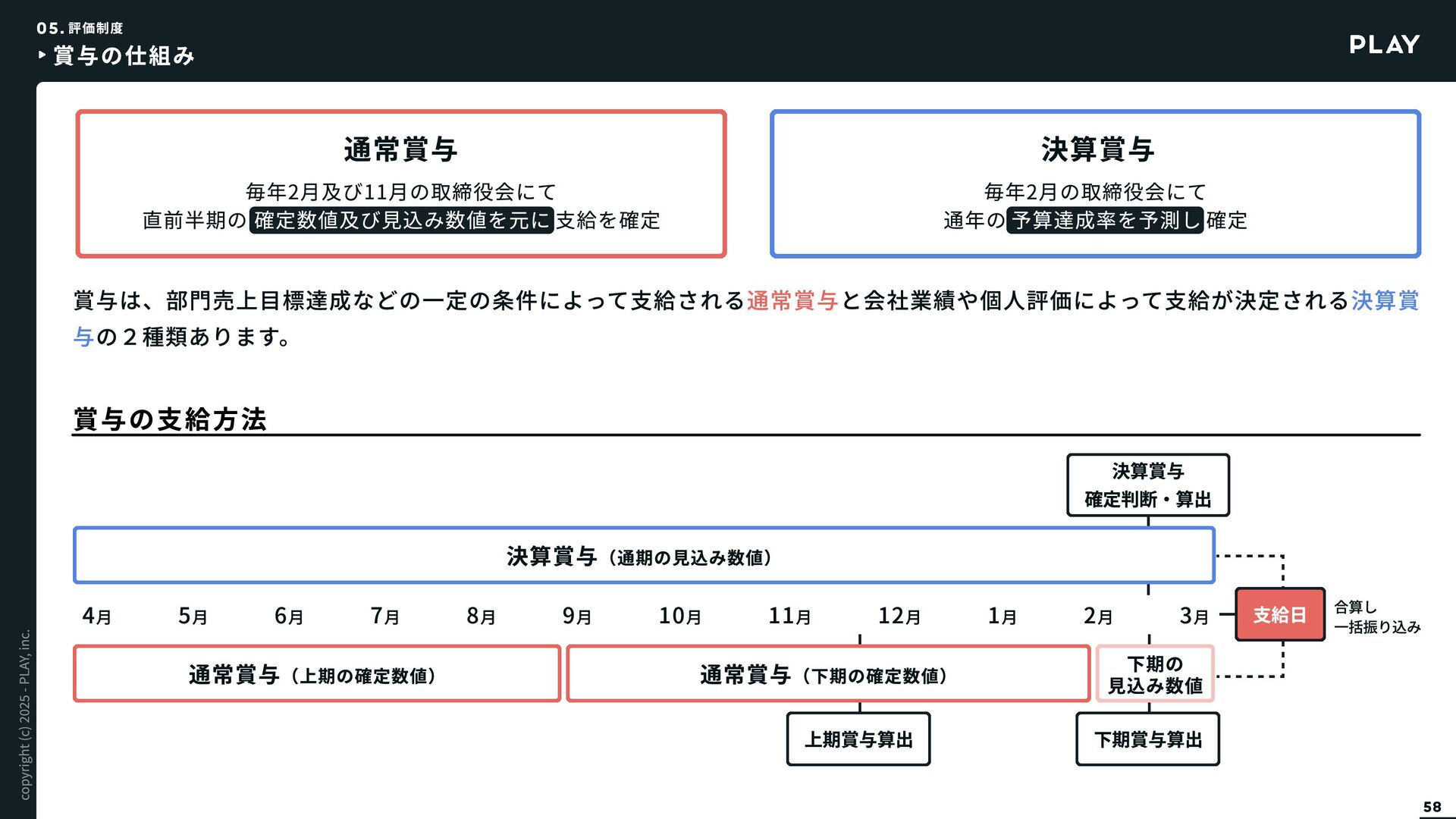
Task: Click the 11月 month label
Action: [x=789, y=616]
